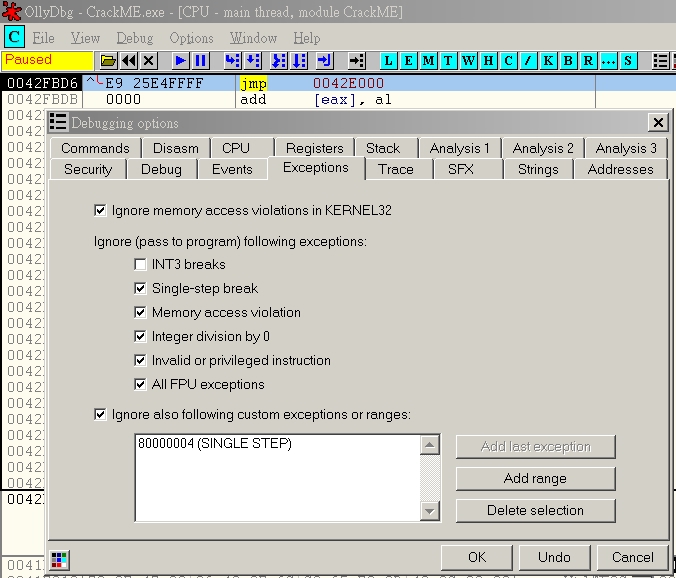The height and width of the screenshot is (578, 676).
Task: Switch to the Security tab
Action: pos(88,169)
